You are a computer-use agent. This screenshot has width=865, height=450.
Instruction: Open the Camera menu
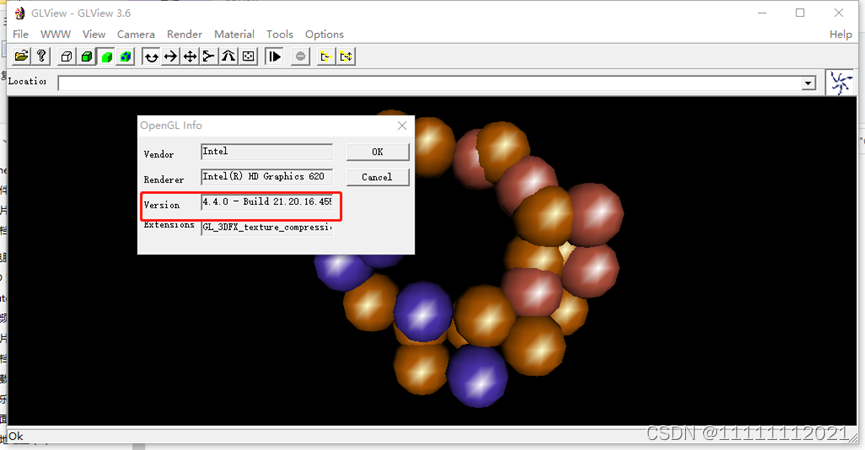point(136,34)
